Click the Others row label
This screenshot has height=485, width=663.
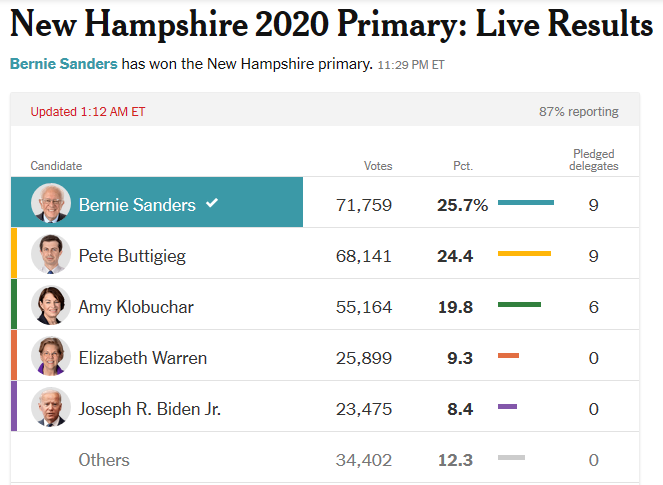(x=104, y=460)
